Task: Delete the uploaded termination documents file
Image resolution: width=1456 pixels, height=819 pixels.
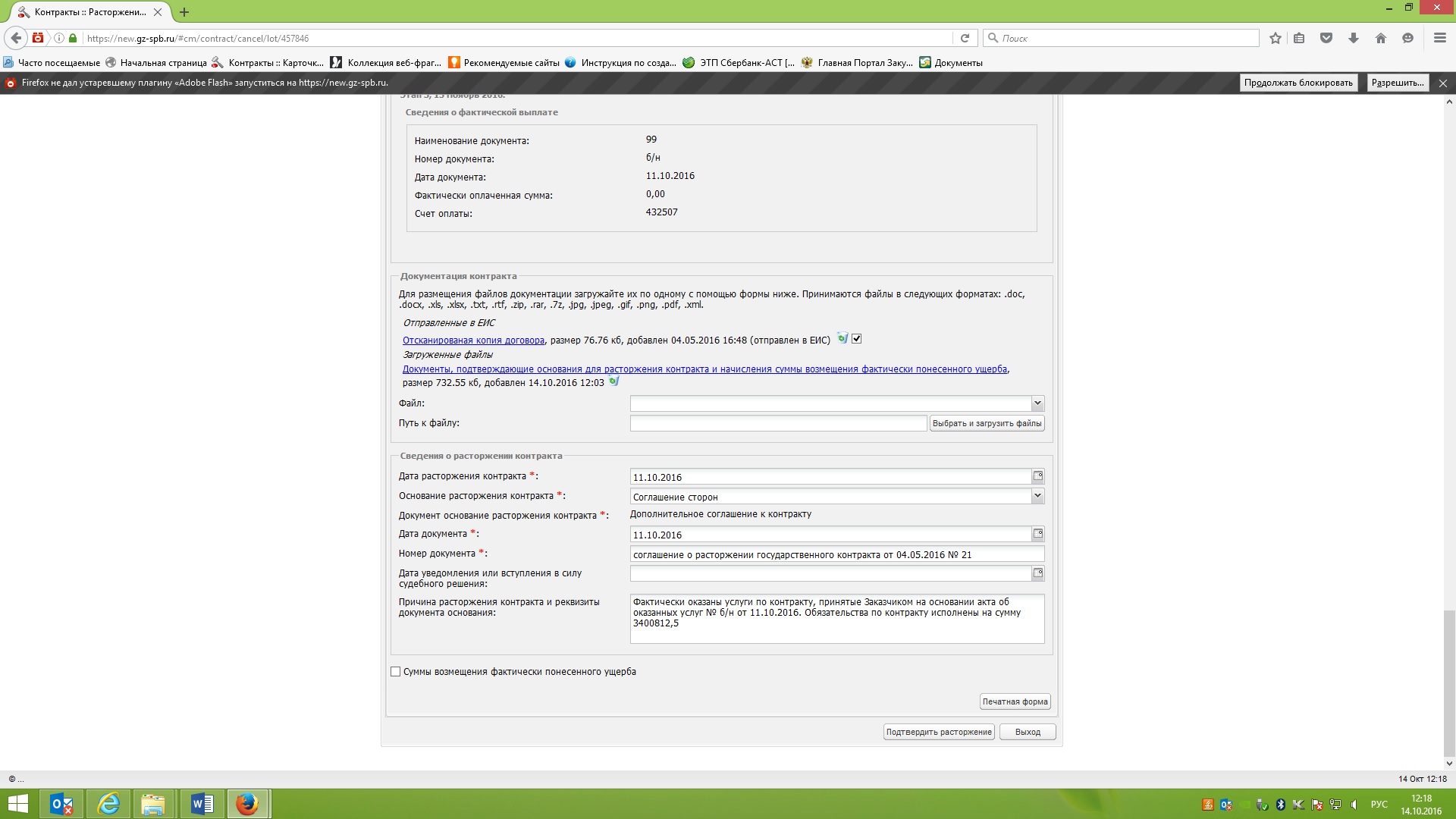Action: pyautogui.click(x=614, y=381)
